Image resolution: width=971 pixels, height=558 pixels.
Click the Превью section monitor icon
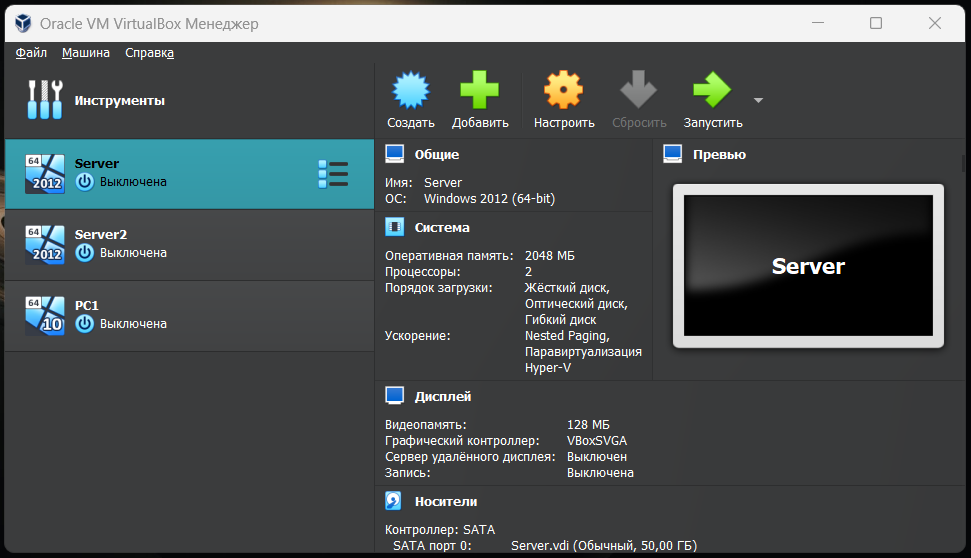tap(673, 154)
